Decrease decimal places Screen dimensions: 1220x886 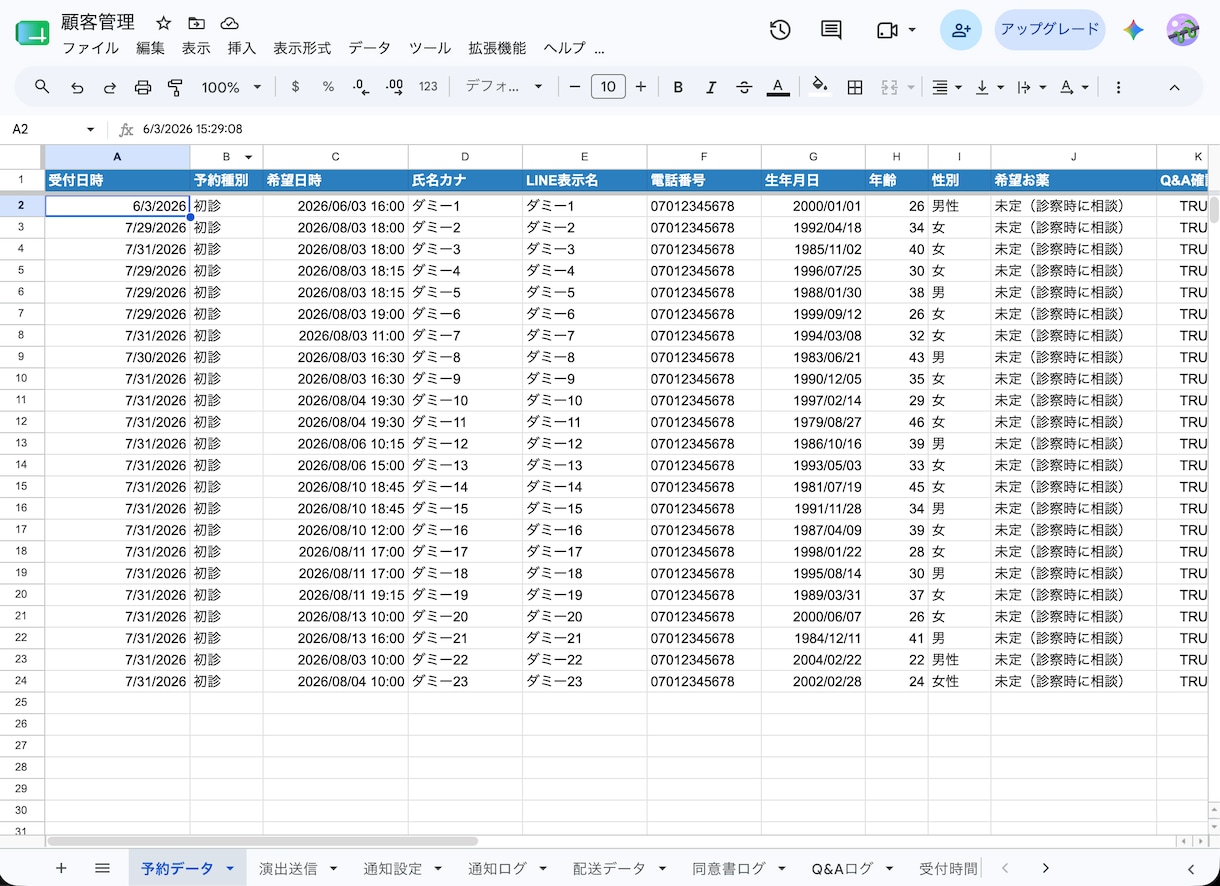361,87
